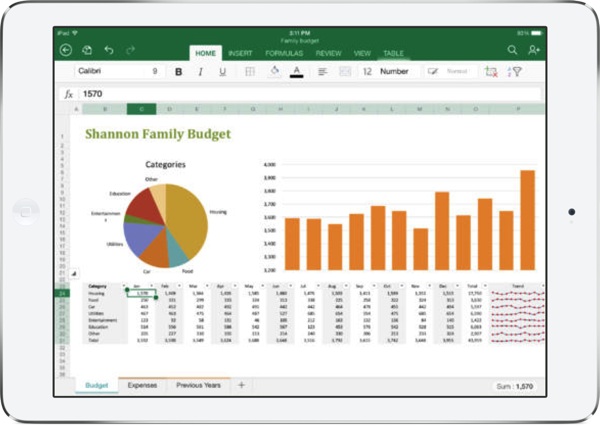Viewport: 600px width, 426px height.
Task: Toggle bold formatting
Action: tap(178, 72)
